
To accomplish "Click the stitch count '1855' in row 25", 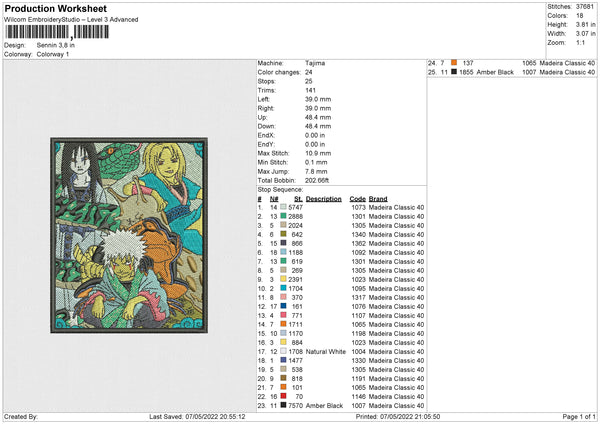I will click(466, 72).
